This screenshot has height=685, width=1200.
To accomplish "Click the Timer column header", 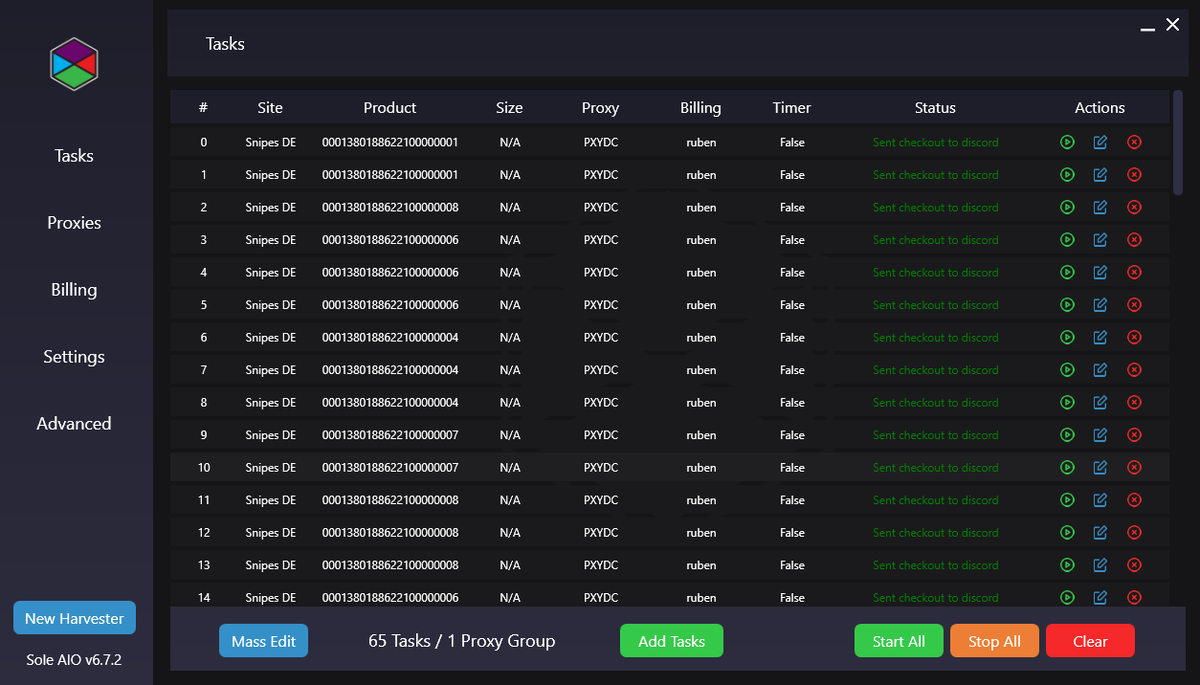I will tap(792, 108).
